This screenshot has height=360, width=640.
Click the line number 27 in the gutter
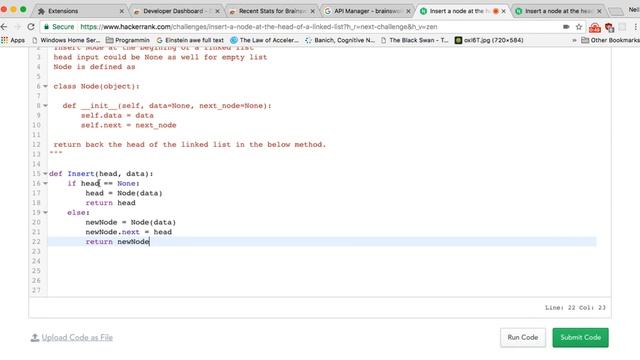point(36,290)
